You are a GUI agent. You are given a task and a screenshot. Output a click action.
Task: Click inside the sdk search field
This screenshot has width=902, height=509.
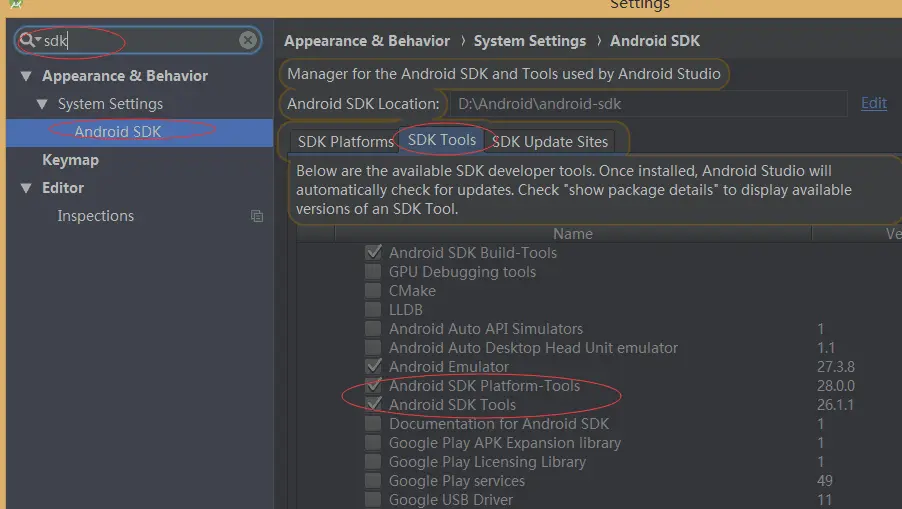tap(138, 40)
